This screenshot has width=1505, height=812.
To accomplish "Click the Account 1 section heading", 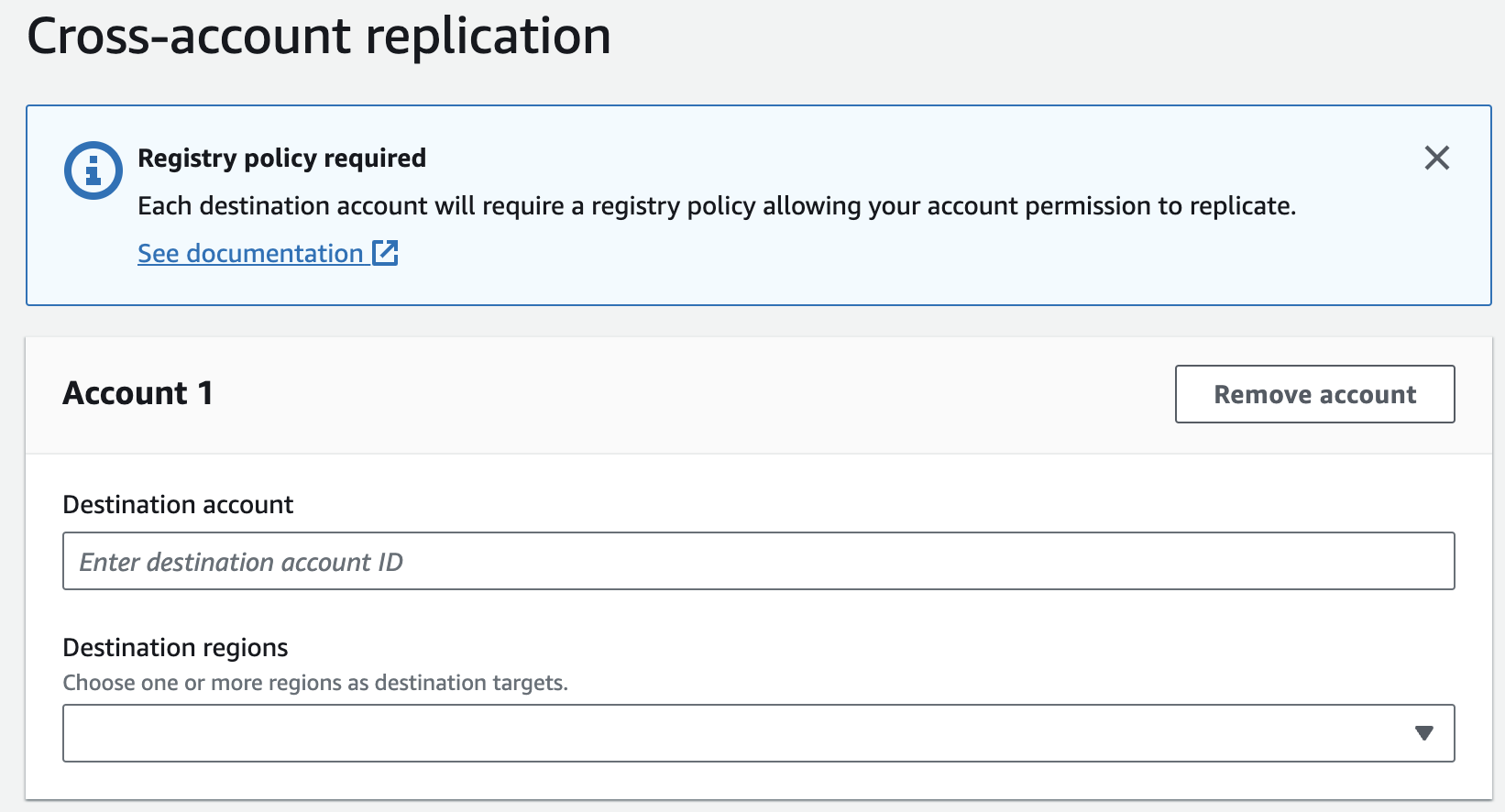I will 137,393.
